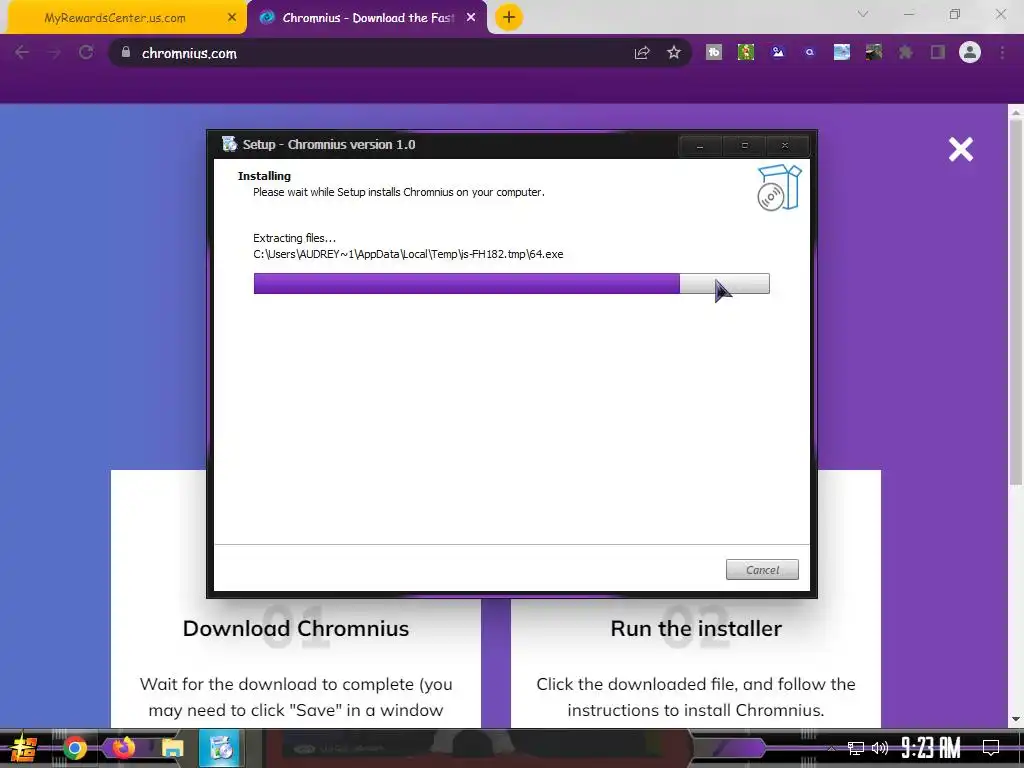The width and height of the screenshot is (1024, 768).
Task: Switch to the Setup installer taskbar item
Action: click(221, 748)
